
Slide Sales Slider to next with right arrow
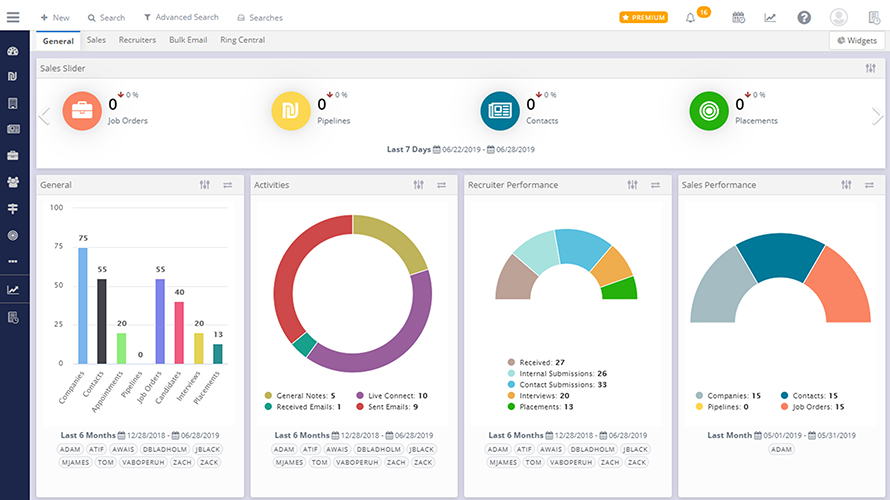(877, 117)
